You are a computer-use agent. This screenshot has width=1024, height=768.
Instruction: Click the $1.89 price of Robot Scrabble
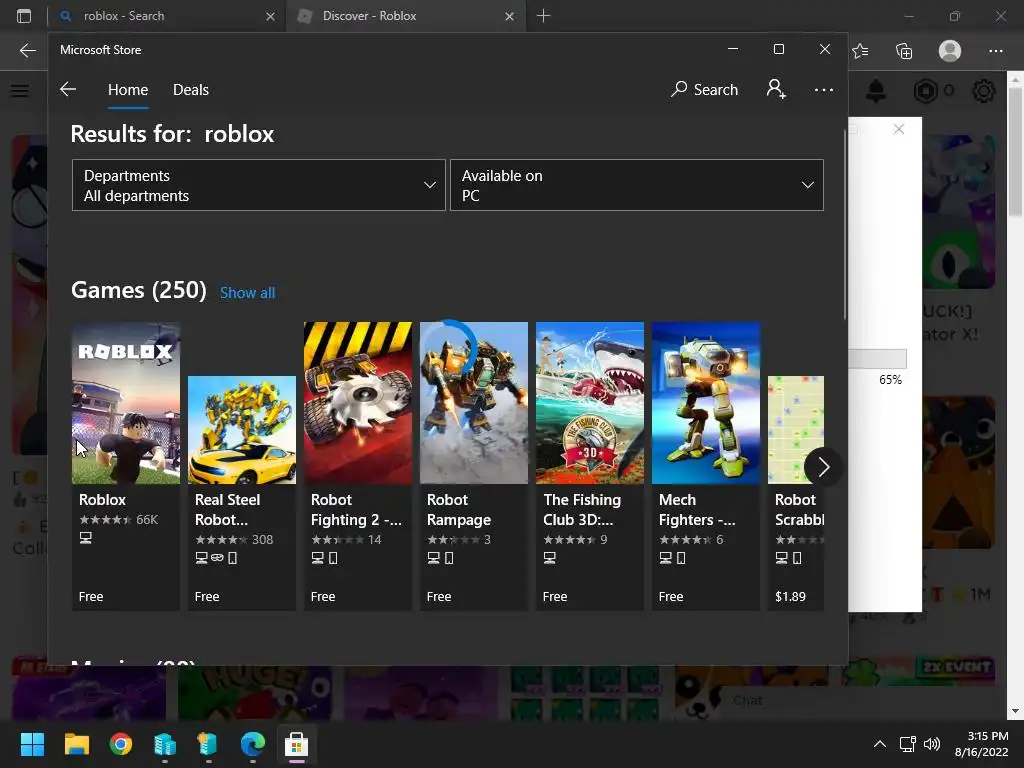[790, 596]
